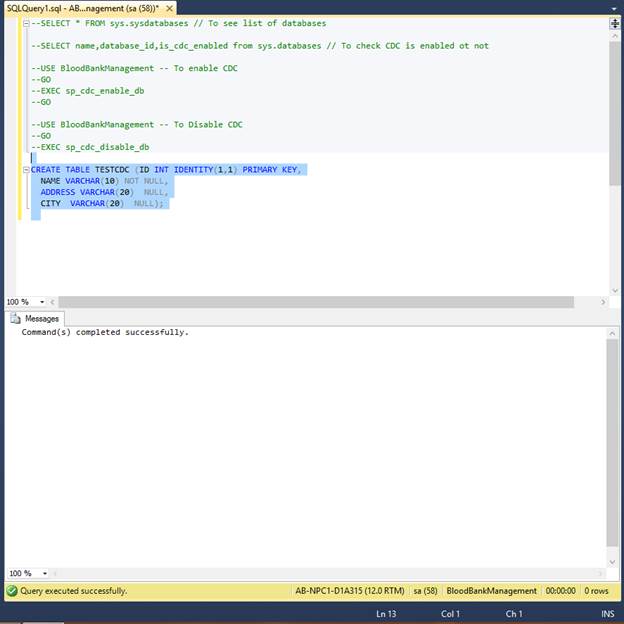Click 'Command(s) completed successfully.' message
This screenshot has height=624, width=624.
[x=105, y=332]
